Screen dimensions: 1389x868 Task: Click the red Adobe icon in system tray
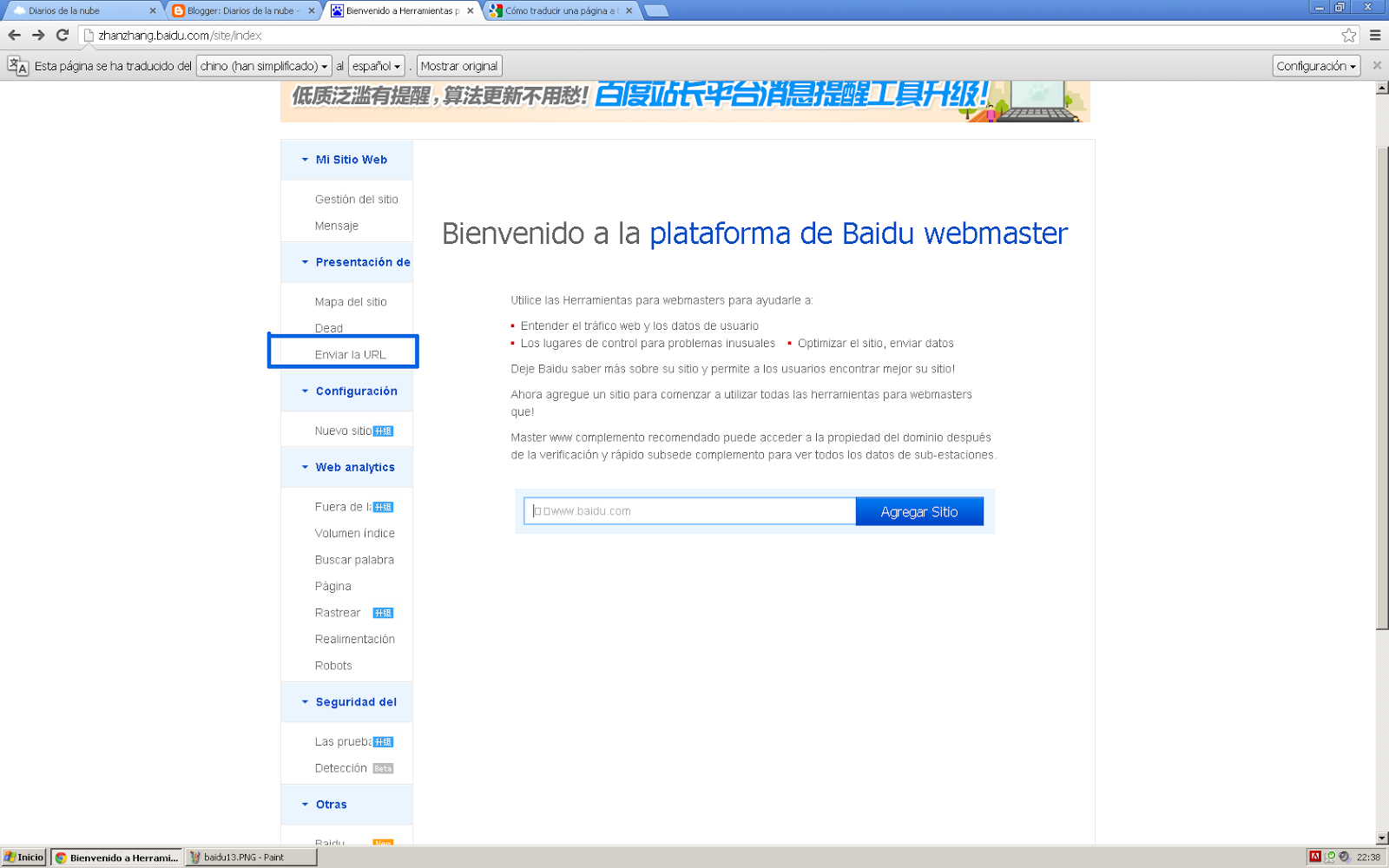[x=1315, y=857]
